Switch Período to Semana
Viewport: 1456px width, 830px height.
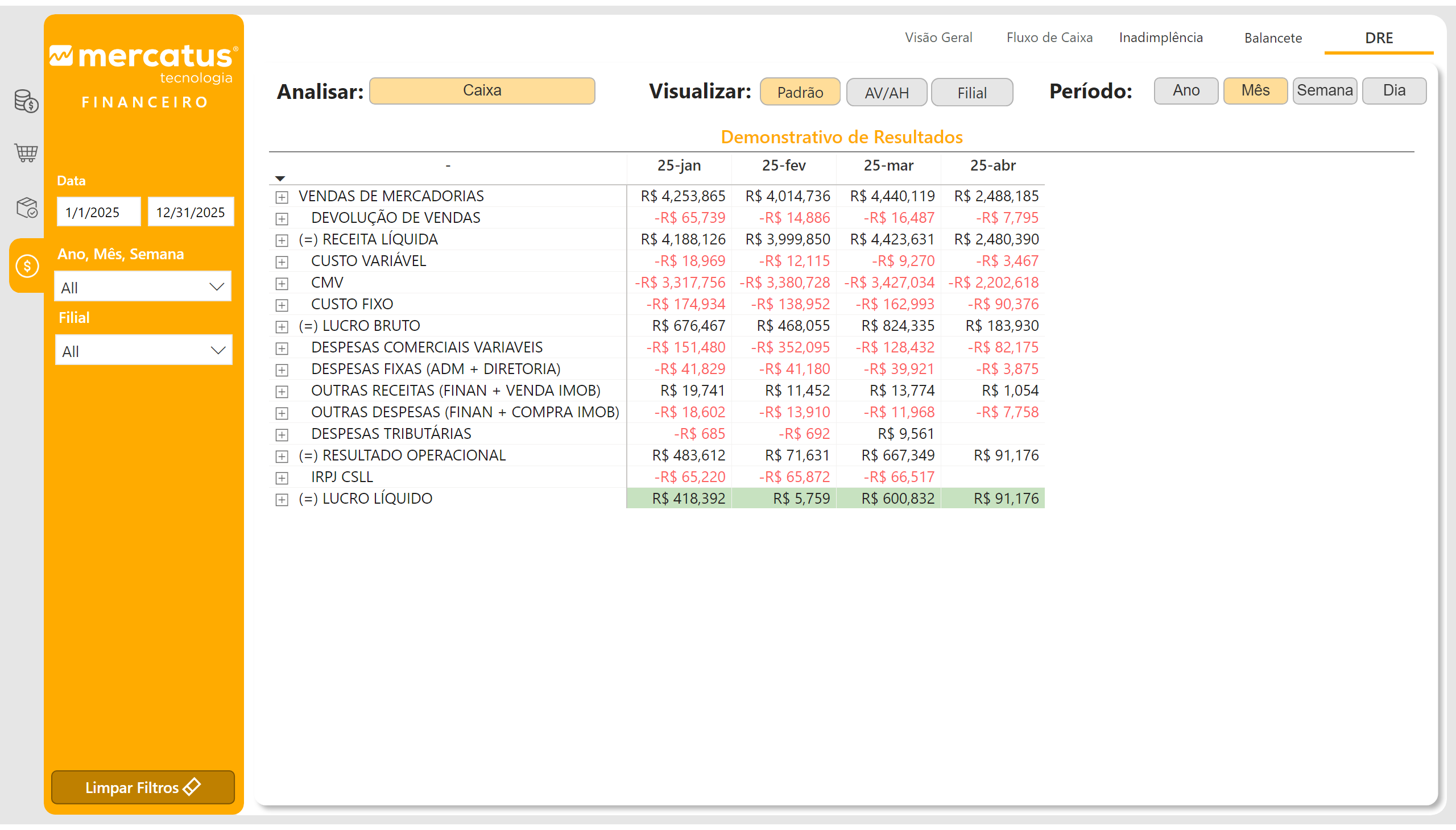tap(1324, 90)
